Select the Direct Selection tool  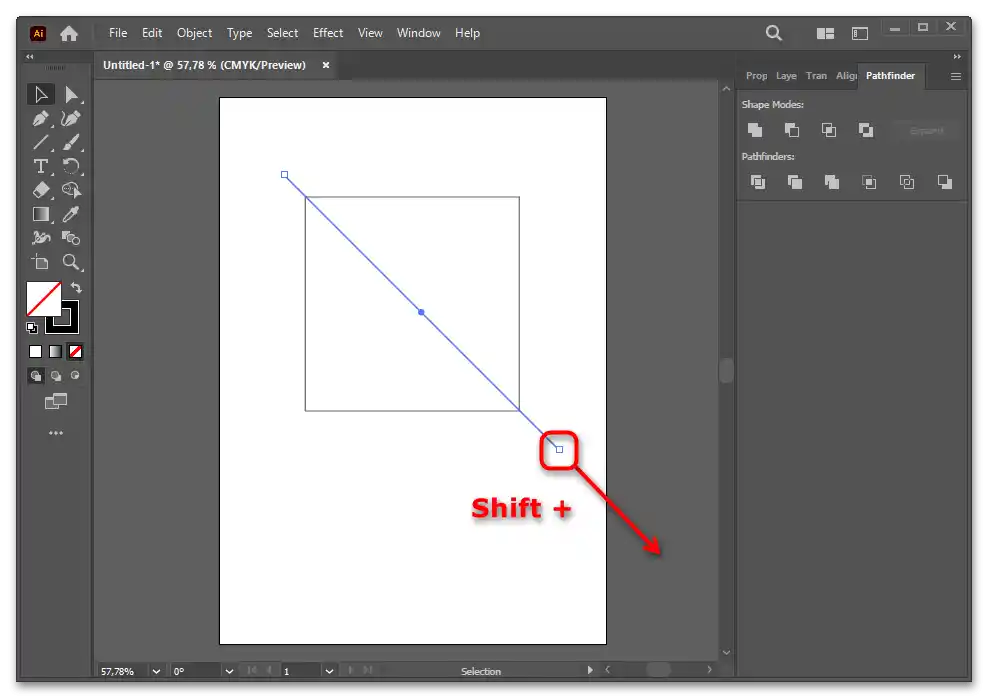click(71, 94)
